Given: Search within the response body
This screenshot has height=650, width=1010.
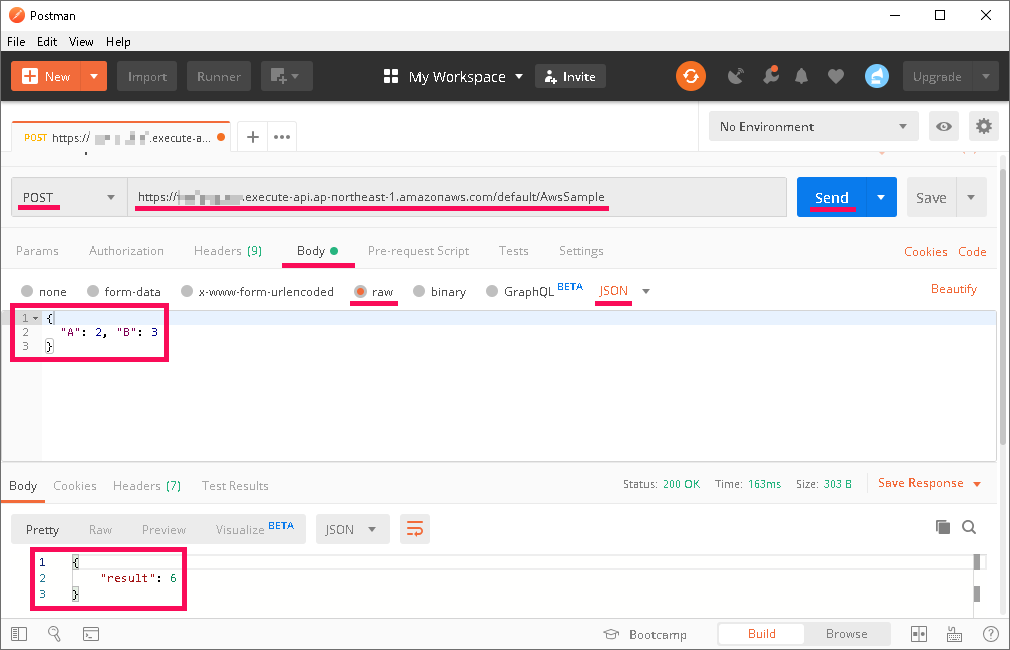Looking at the screenshot, I should point(969,527).
